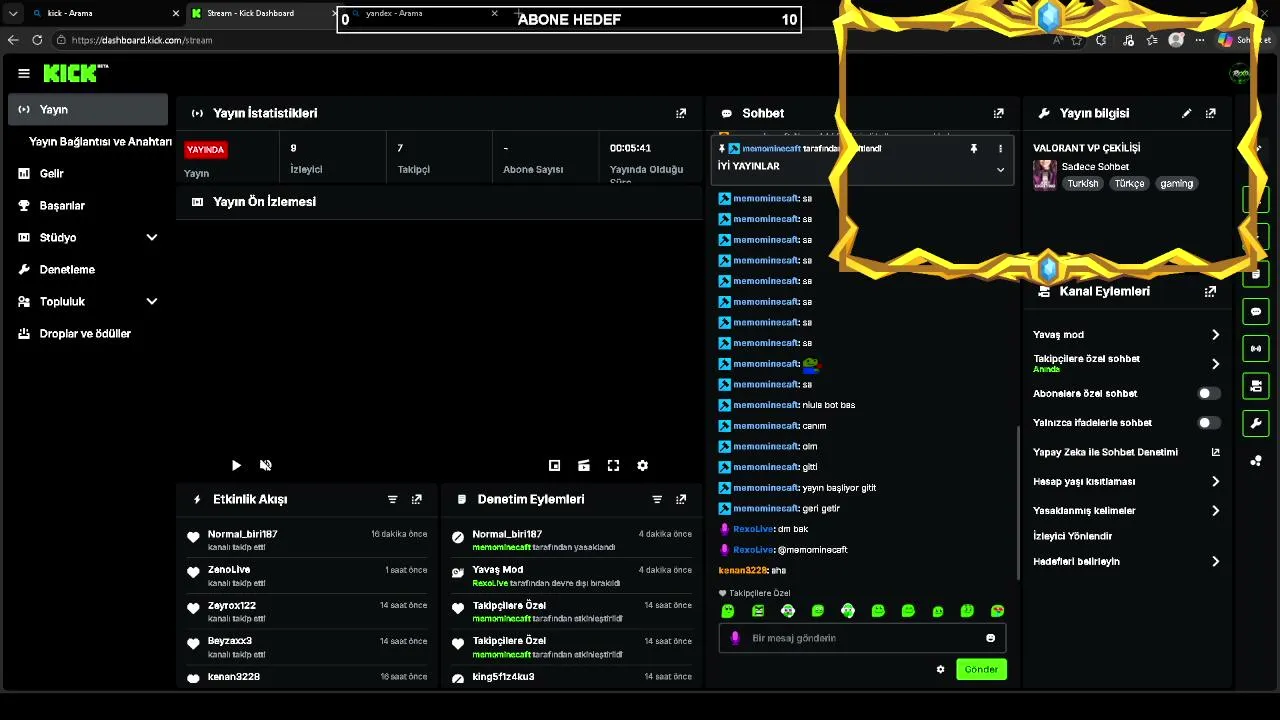Open Yavaş mod options
The width and height of the screenshot is (1280, 720).
(x=1126, y=335)
